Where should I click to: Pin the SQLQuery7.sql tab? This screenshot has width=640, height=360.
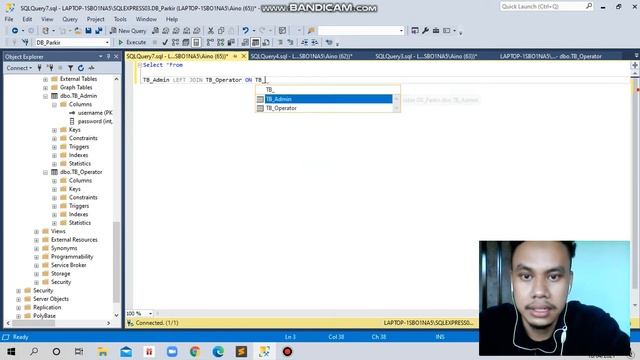(235, 56)
